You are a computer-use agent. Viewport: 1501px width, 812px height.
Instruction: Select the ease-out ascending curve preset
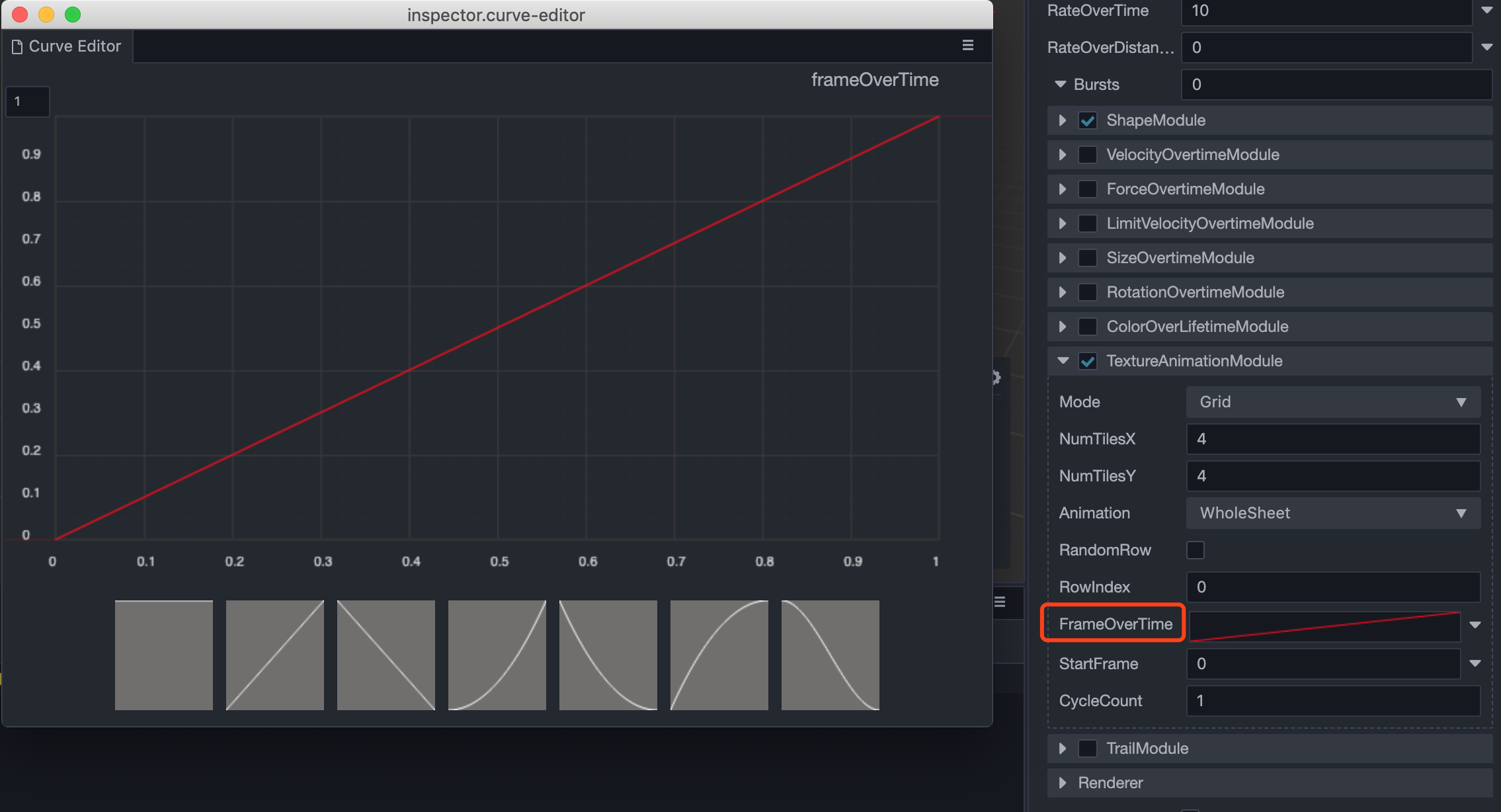719,655
